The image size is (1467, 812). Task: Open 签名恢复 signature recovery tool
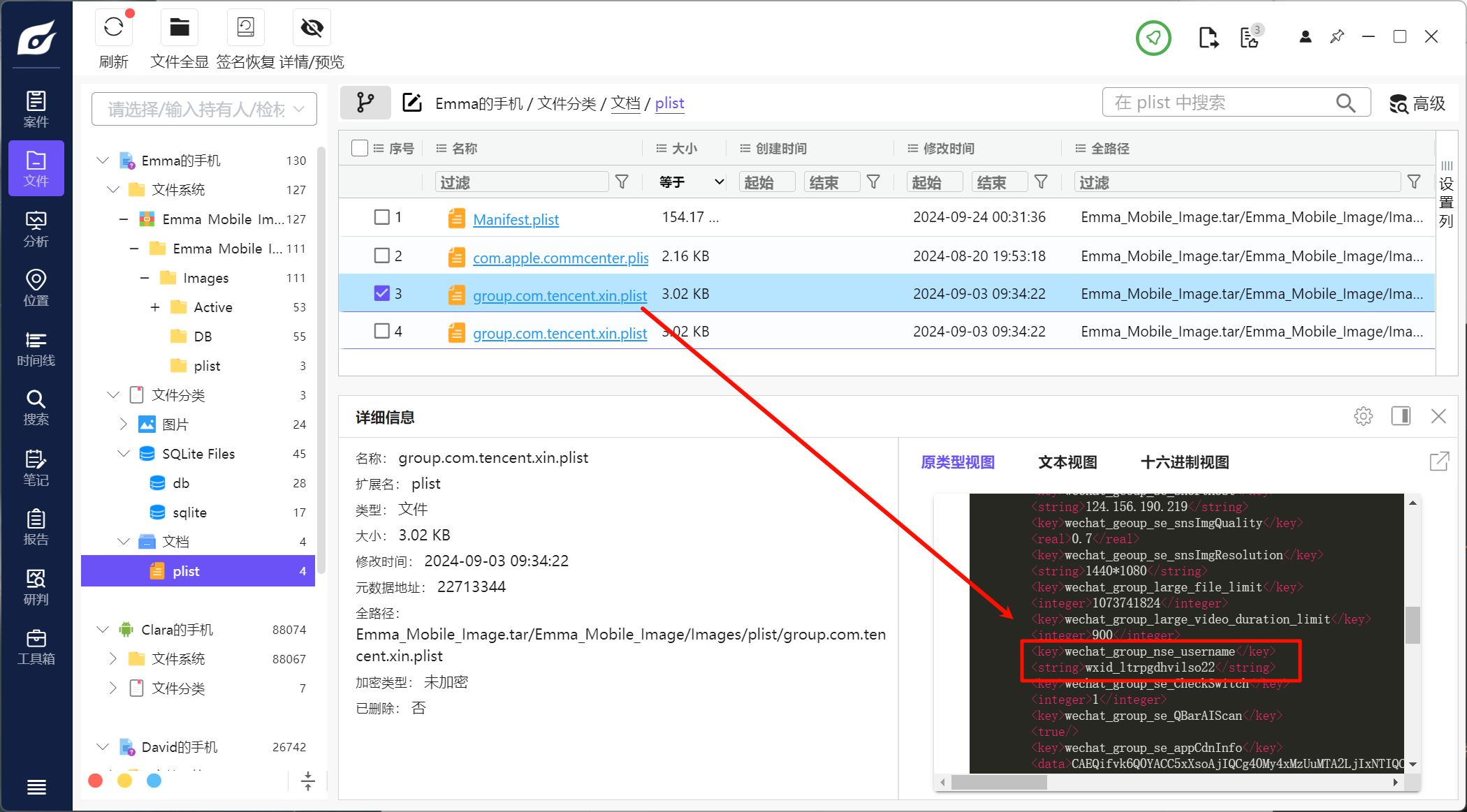tap(245, 28)
